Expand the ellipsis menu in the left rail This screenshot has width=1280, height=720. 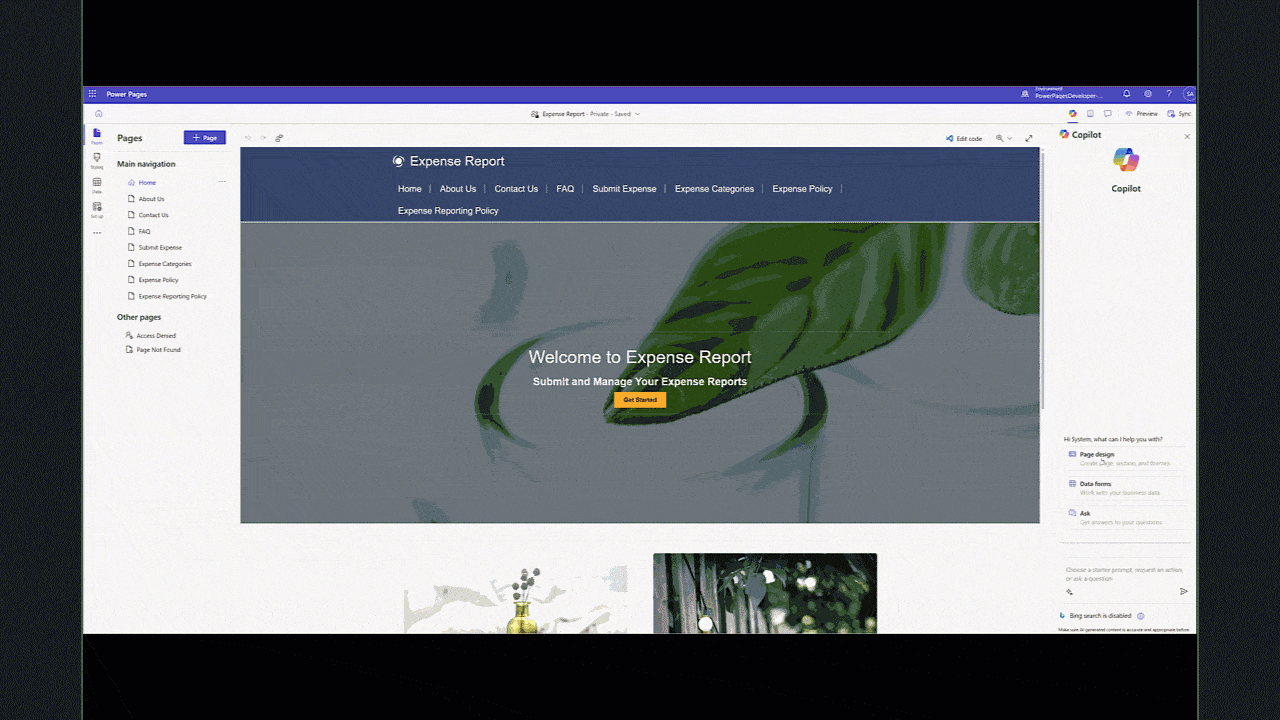pos(97,232)
